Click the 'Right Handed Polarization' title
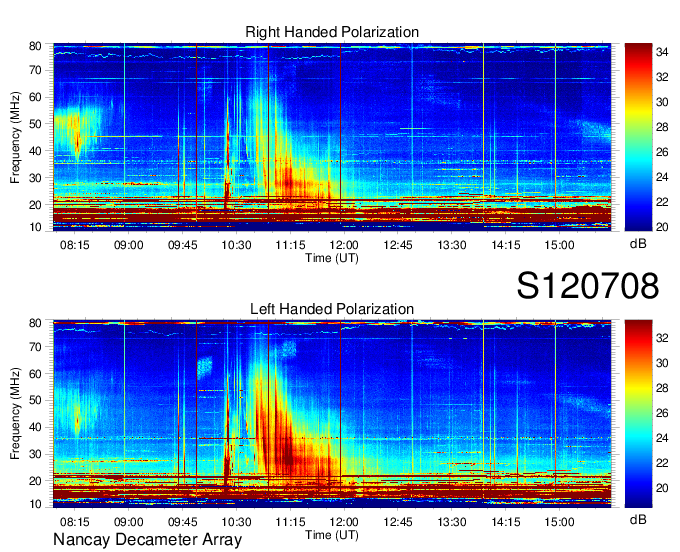Viewport: 680px width, 552px height. click(x=332, y=32)
